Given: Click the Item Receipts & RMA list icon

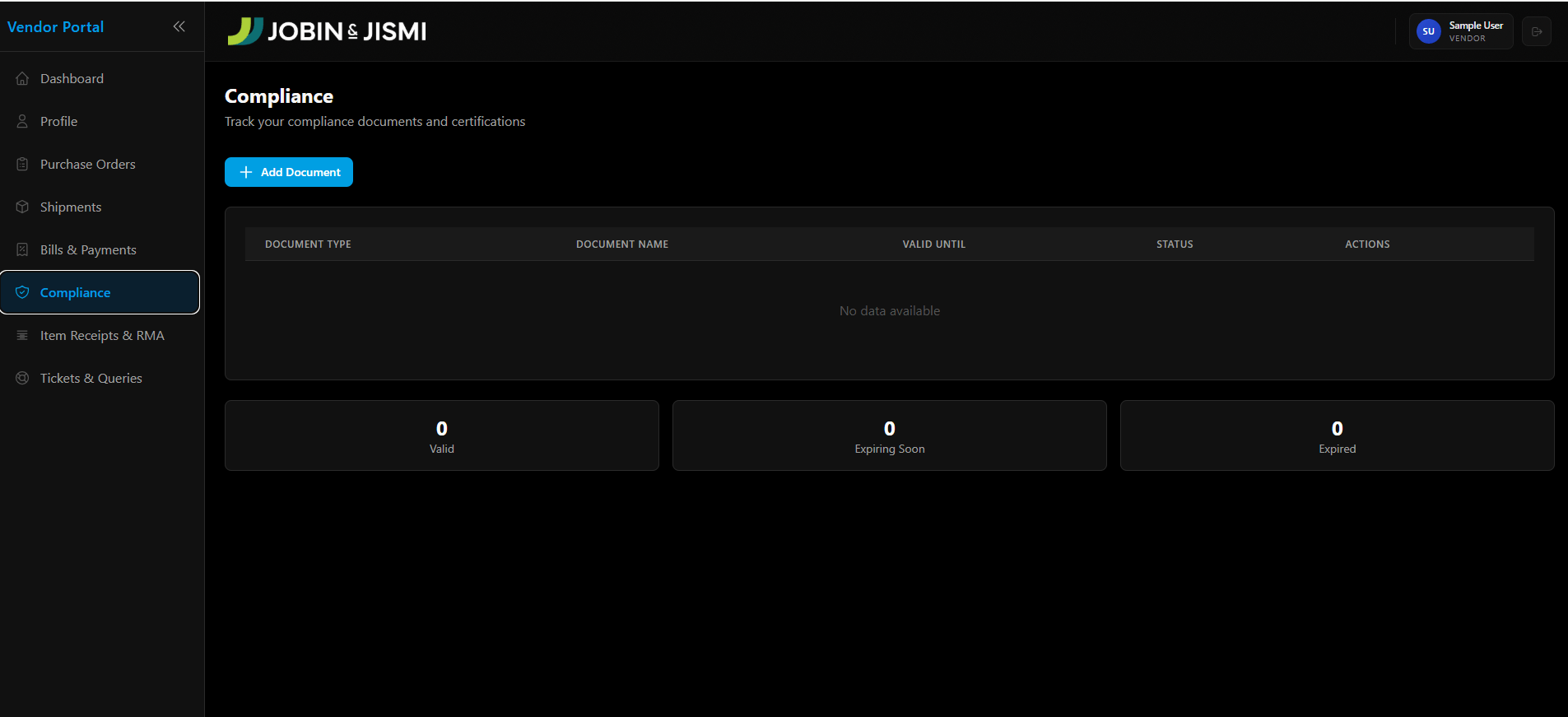Looking at the screenshot, I should [x=22, y=336].
